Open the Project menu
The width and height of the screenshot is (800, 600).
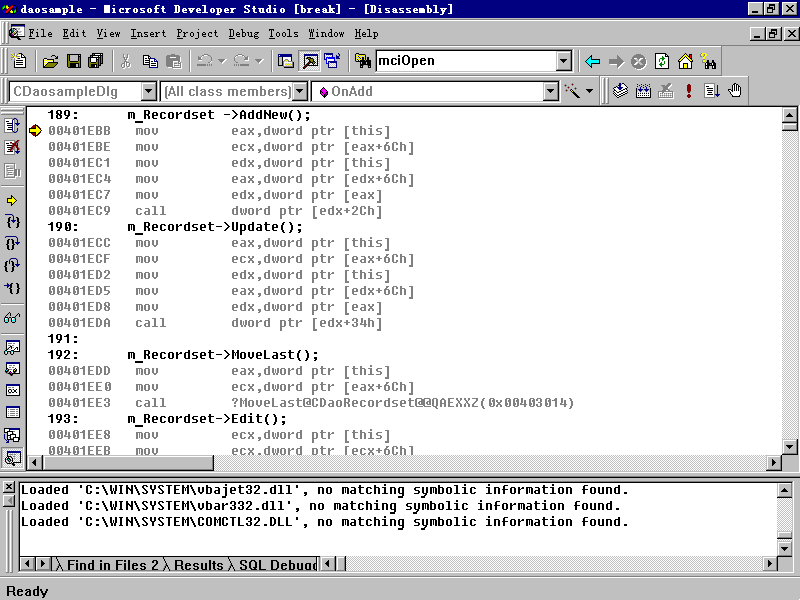[197, 34]
